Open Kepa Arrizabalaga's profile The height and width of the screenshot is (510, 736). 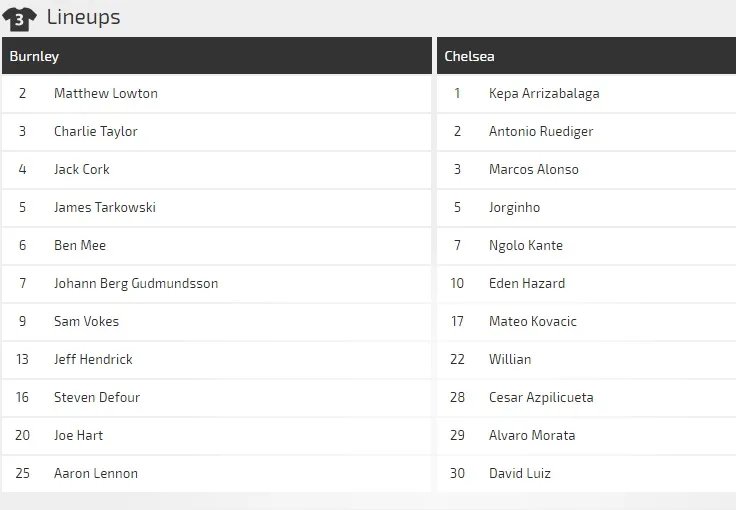(544, 94)
